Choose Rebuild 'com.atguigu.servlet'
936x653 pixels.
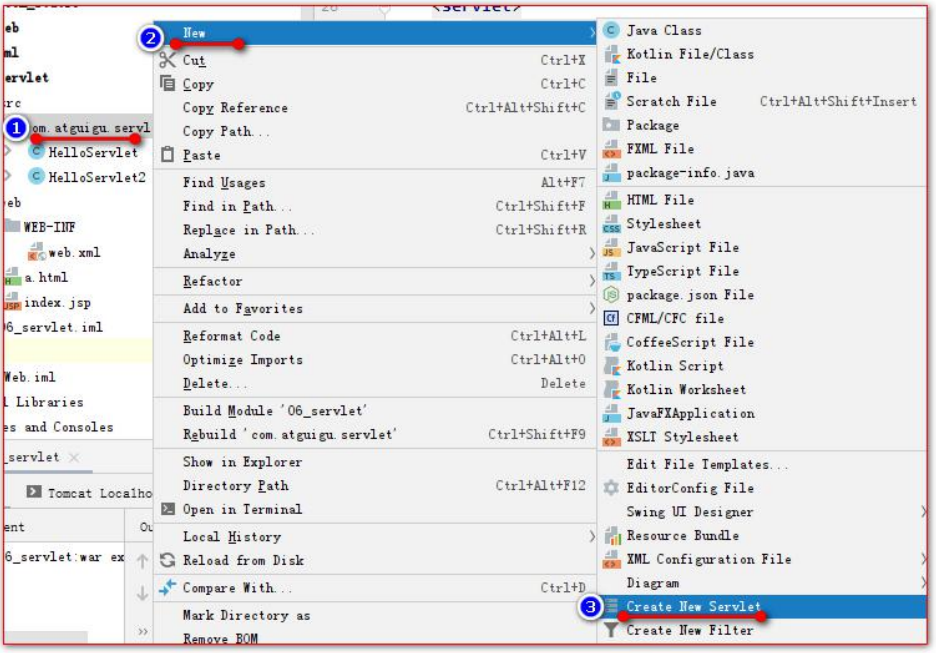375,434
